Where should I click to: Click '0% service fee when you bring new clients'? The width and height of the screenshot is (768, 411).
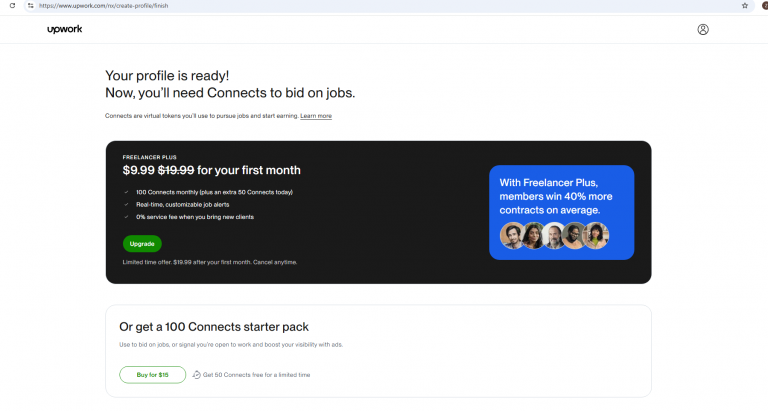[195, 217]
